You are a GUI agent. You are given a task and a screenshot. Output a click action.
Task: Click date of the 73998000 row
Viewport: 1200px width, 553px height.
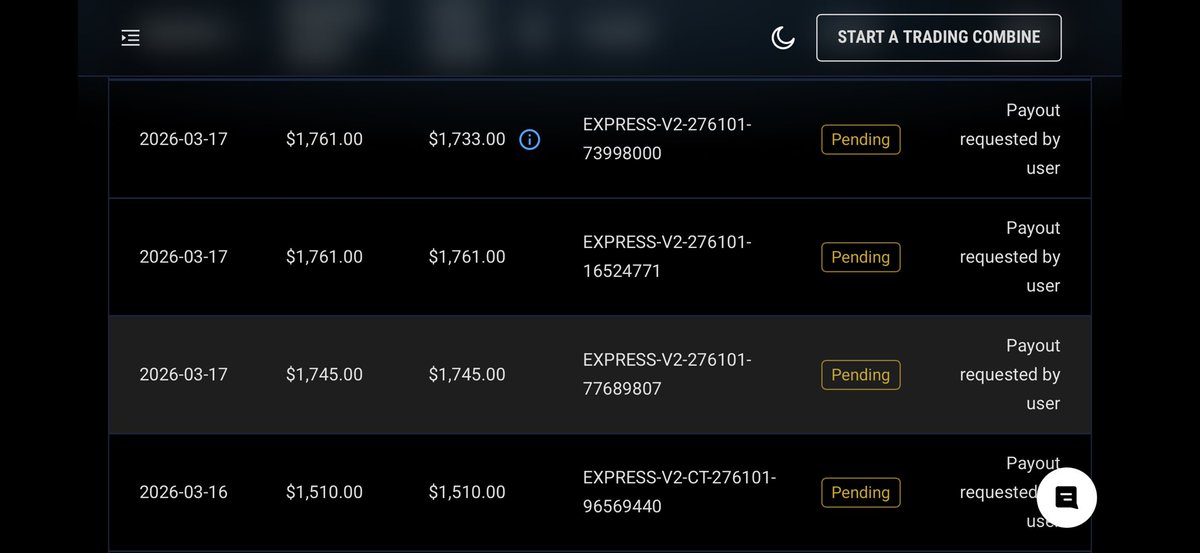(184, 139)
